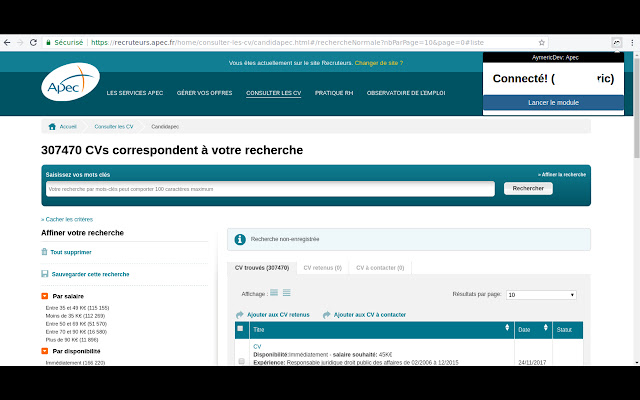Viewport: 640px width, 400px height.
Task: Click the trash icon beside Tout supprimer
Action: [44, 251]
